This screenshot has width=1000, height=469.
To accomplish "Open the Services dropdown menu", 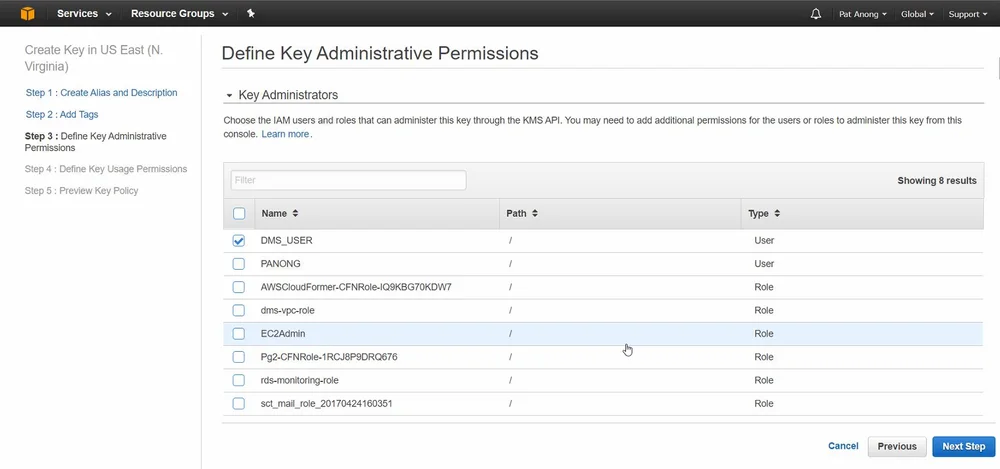I will (x=84, y=14).
